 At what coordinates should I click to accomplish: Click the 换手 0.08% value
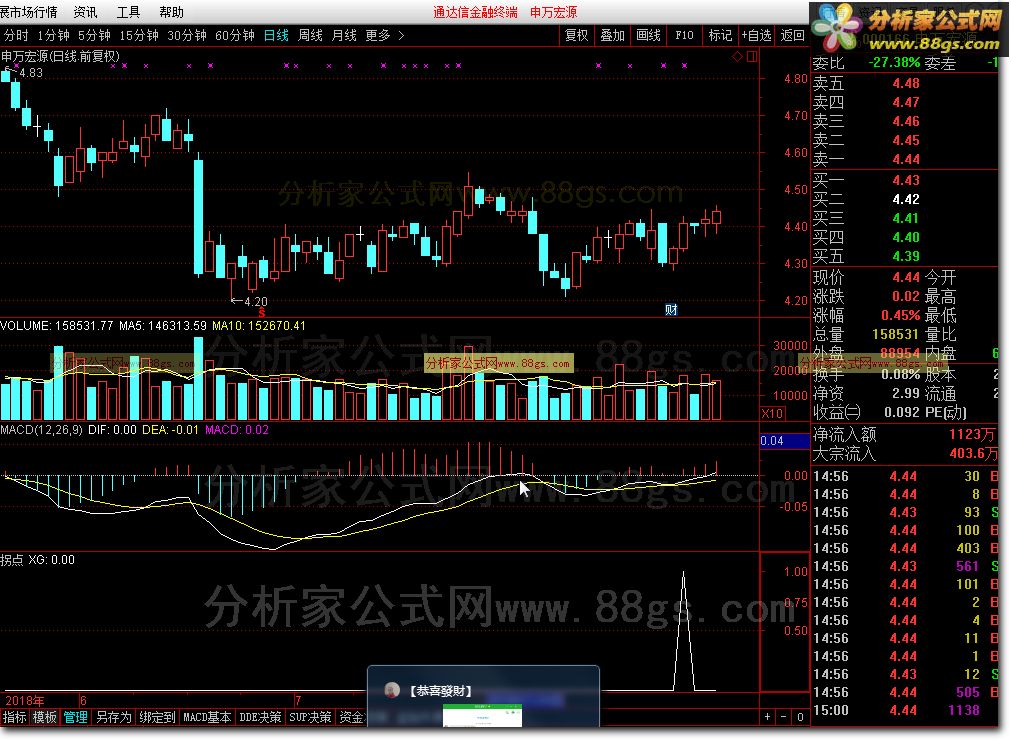click(x=901, y=374)
